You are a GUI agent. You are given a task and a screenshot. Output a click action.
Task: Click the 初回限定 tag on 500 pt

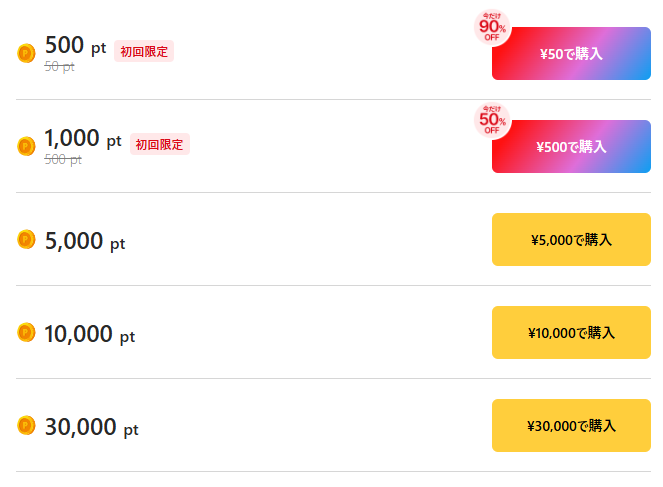pyautogui.click(x=144, y=51)
